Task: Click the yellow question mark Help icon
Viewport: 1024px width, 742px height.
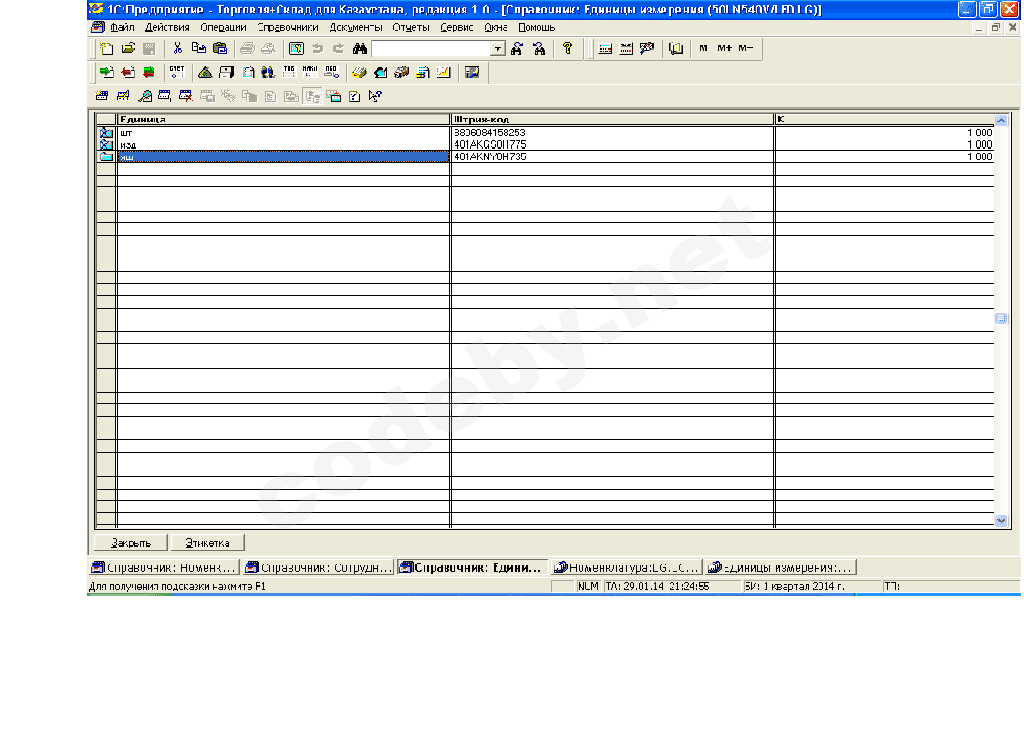Action: tap(567, 48)
